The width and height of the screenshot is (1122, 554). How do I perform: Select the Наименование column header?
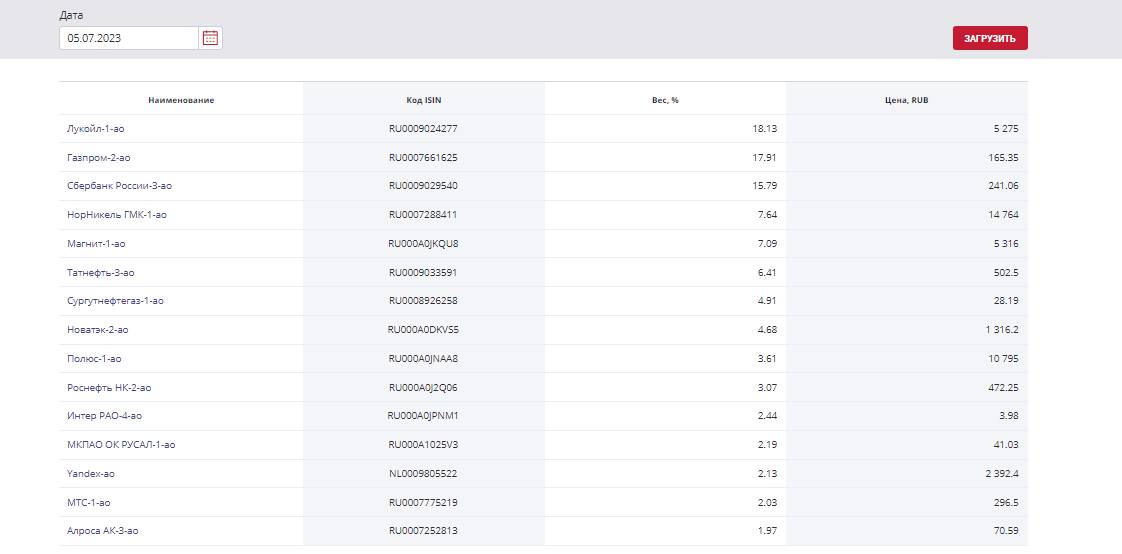point(181,100)
